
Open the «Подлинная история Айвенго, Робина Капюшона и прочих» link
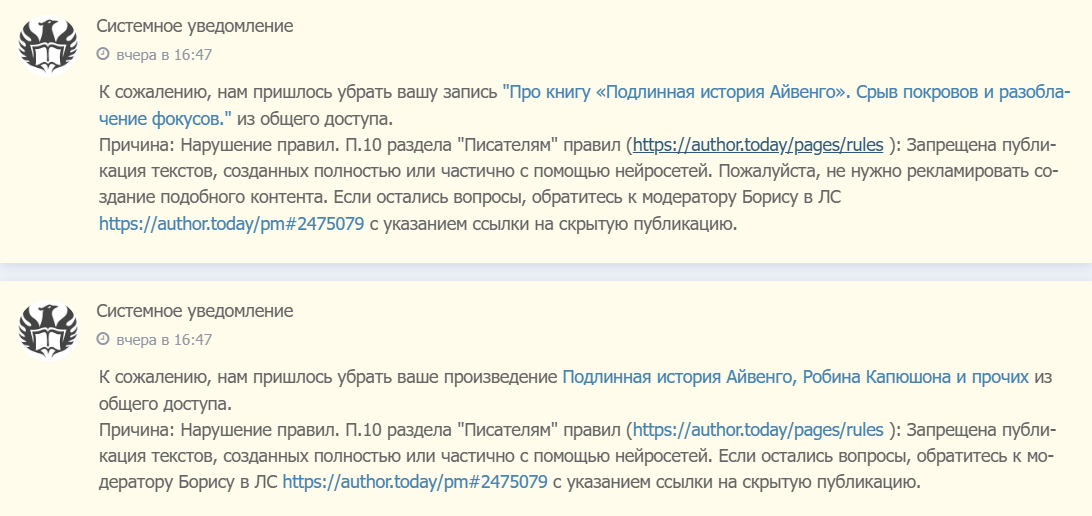pos(795,377)
